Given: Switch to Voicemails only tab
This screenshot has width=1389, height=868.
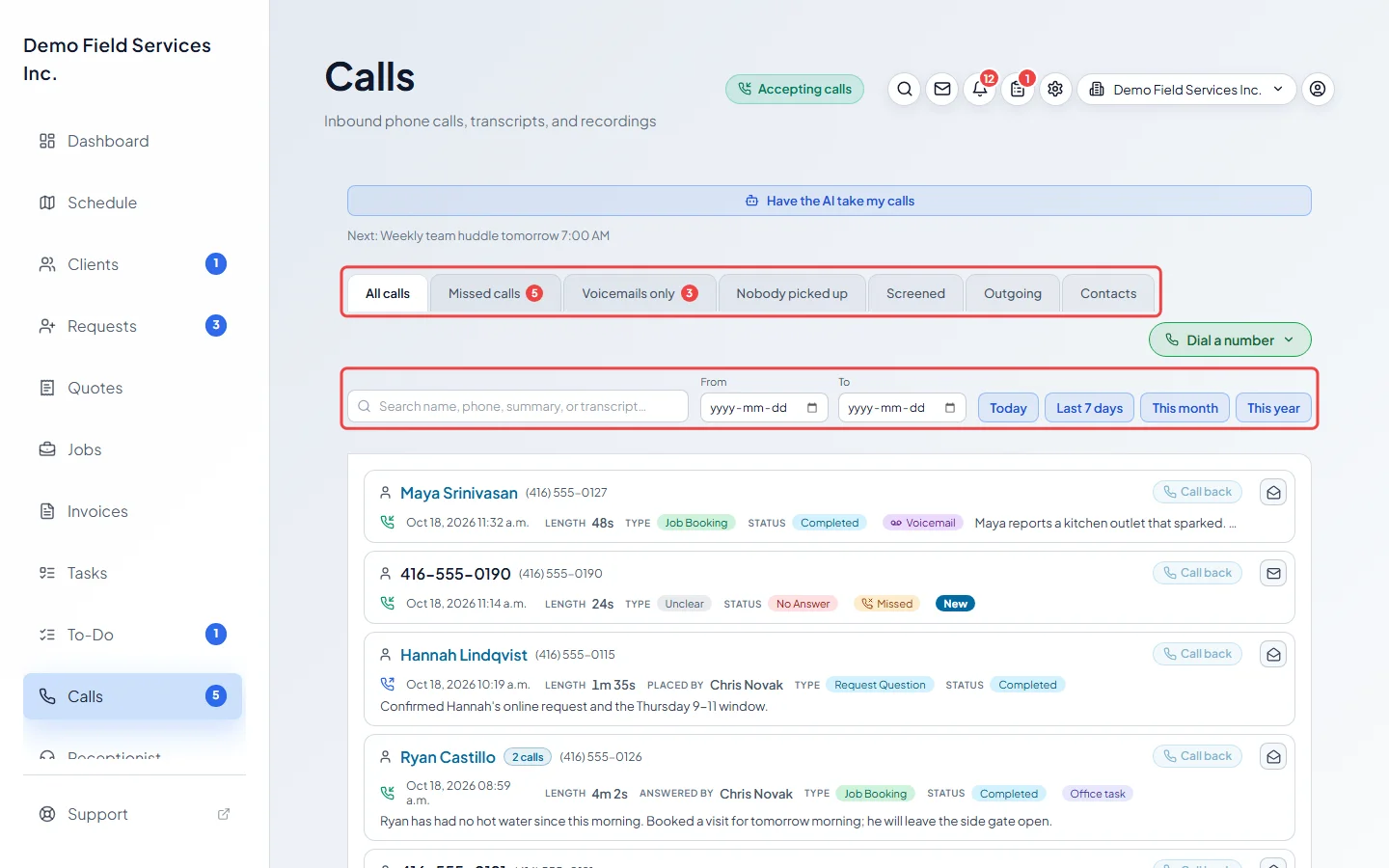Looking at the screenshot, I should click(x=640, y=293).
